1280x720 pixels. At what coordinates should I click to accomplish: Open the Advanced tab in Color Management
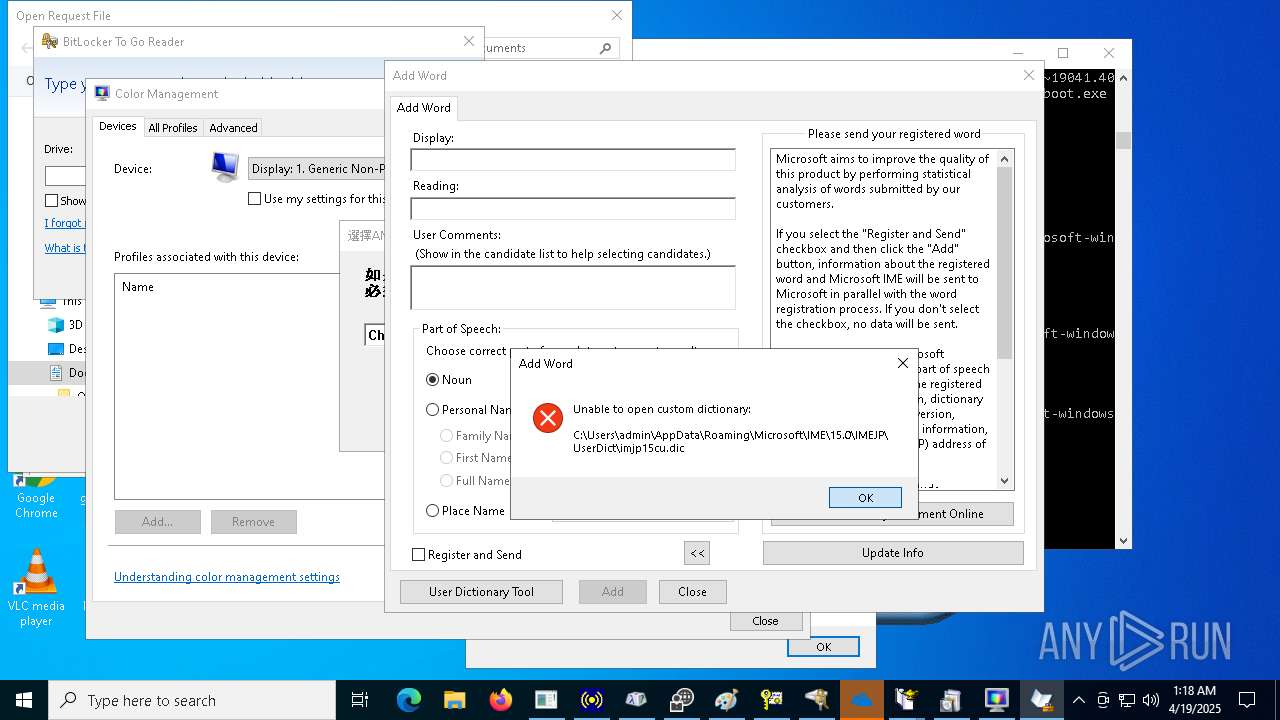click(x=233, y=128)
